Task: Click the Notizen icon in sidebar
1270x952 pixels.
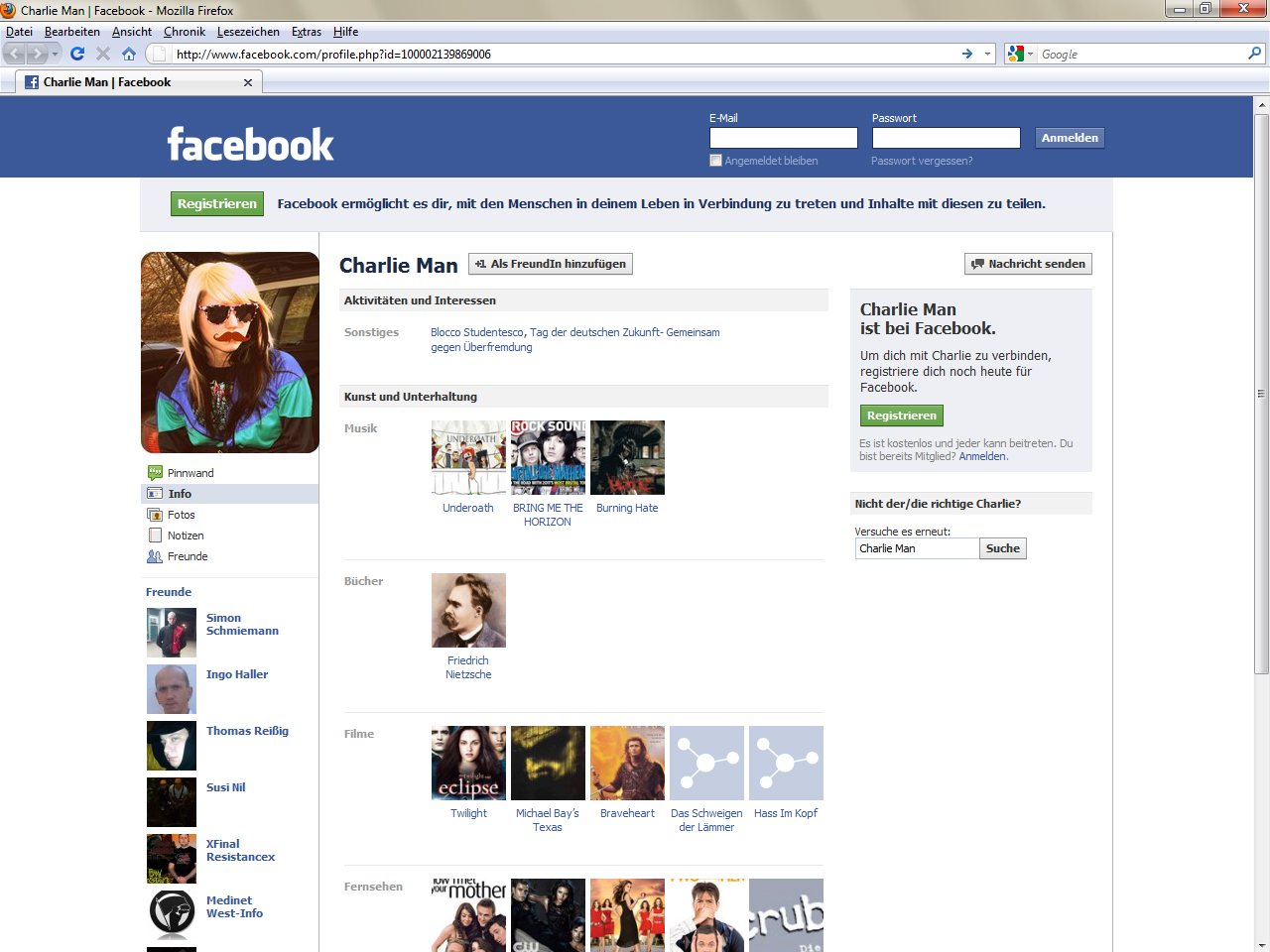Action: (x=155, y=535)
